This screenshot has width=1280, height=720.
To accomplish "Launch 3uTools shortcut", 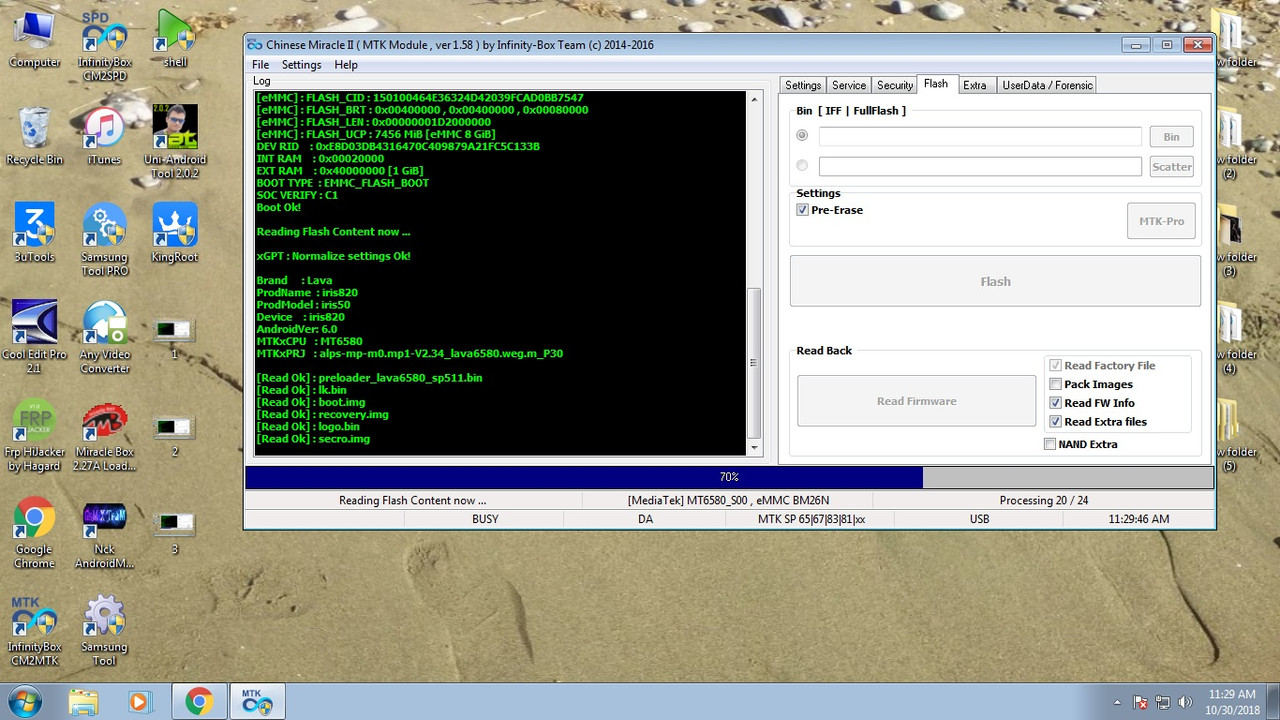I will (x=34, y=234).
